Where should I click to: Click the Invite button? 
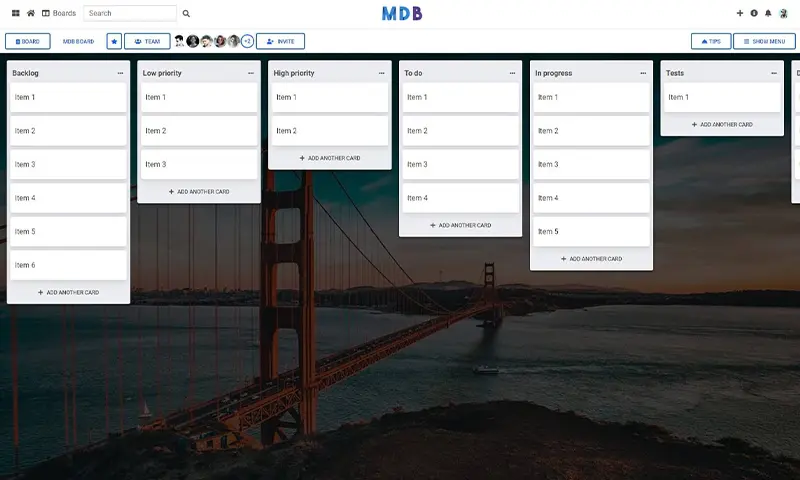pyautogui.click(x=280, y=41)
